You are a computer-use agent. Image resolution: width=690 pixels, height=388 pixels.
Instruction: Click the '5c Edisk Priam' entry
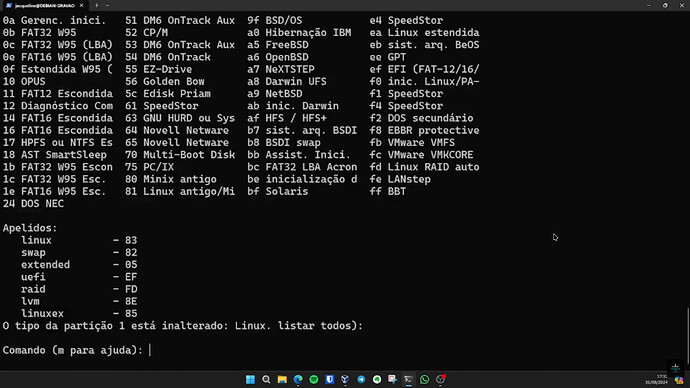pos(168,94)
